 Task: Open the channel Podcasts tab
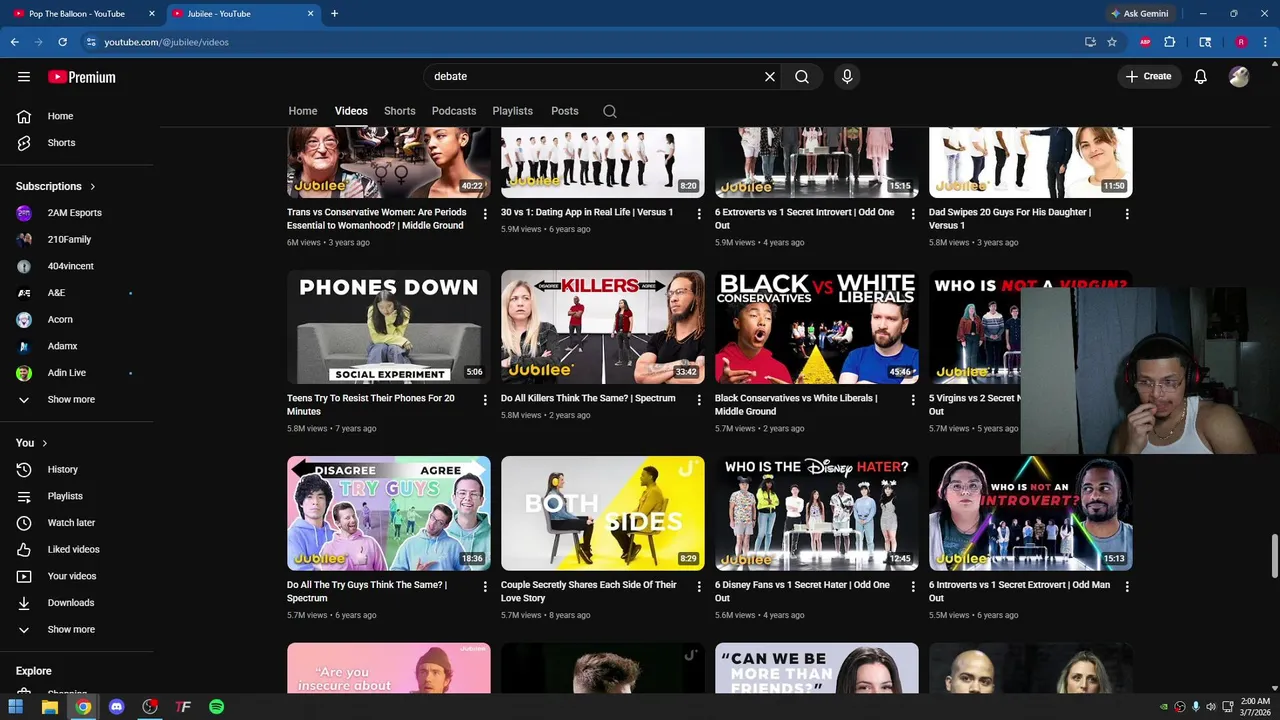(x=454, y=111)
